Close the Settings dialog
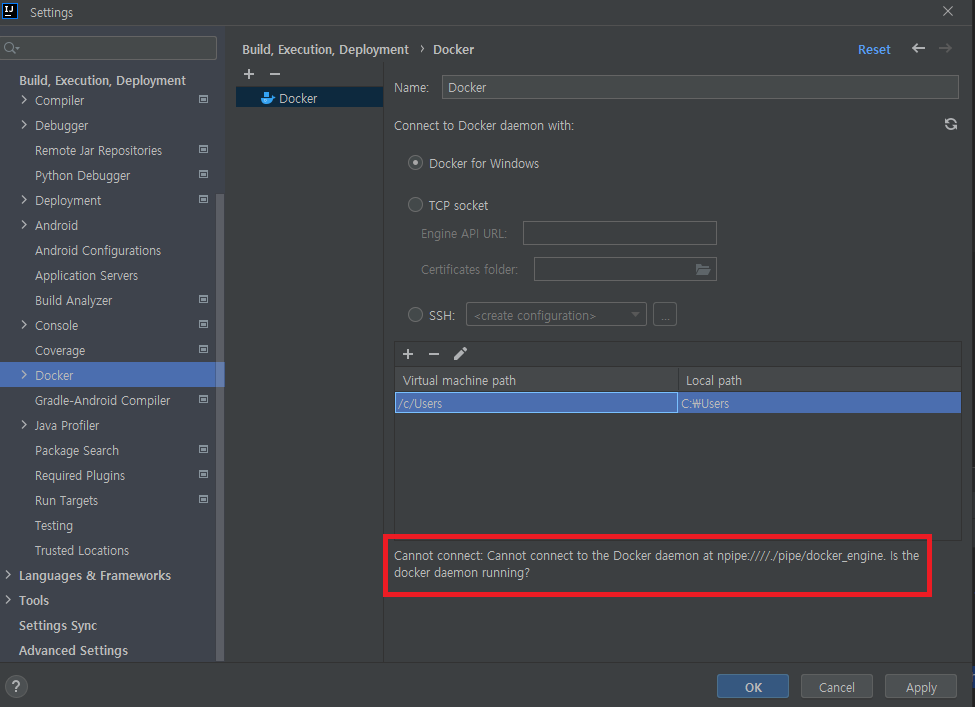Image resolution: width=975 pixels, height=707 pixels. pos(948,11)
